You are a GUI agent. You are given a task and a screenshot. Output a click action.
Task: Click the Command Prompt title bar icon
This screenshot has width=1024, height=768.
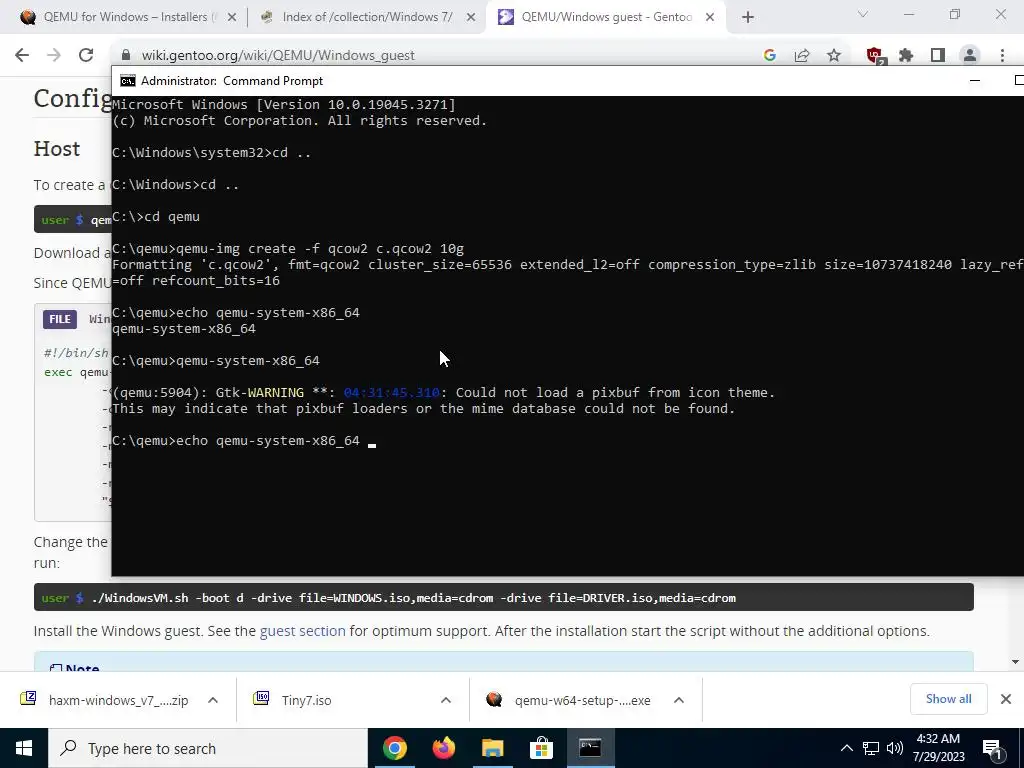(128, 81)
